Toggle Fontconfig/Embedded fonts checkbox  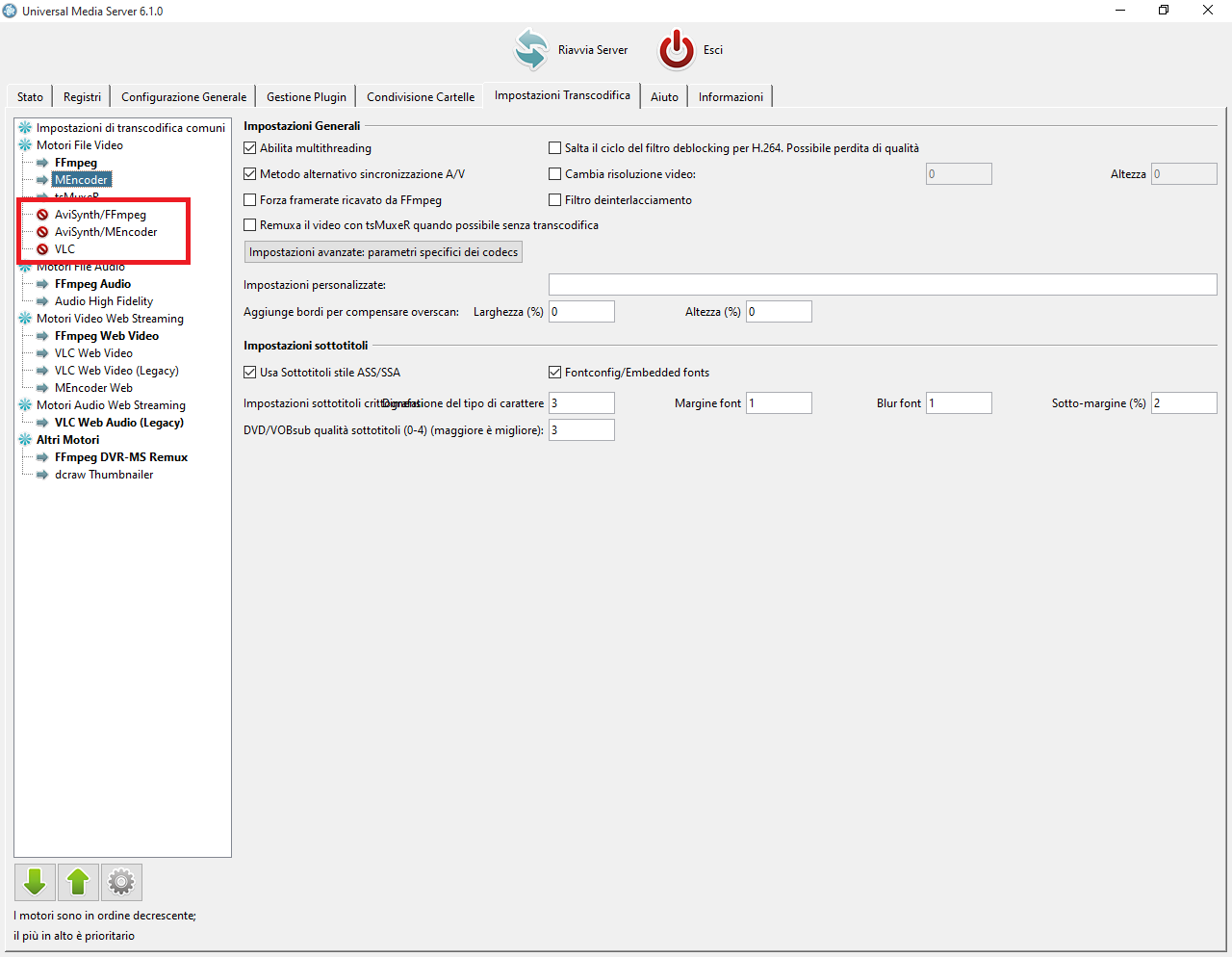(555, 373)
